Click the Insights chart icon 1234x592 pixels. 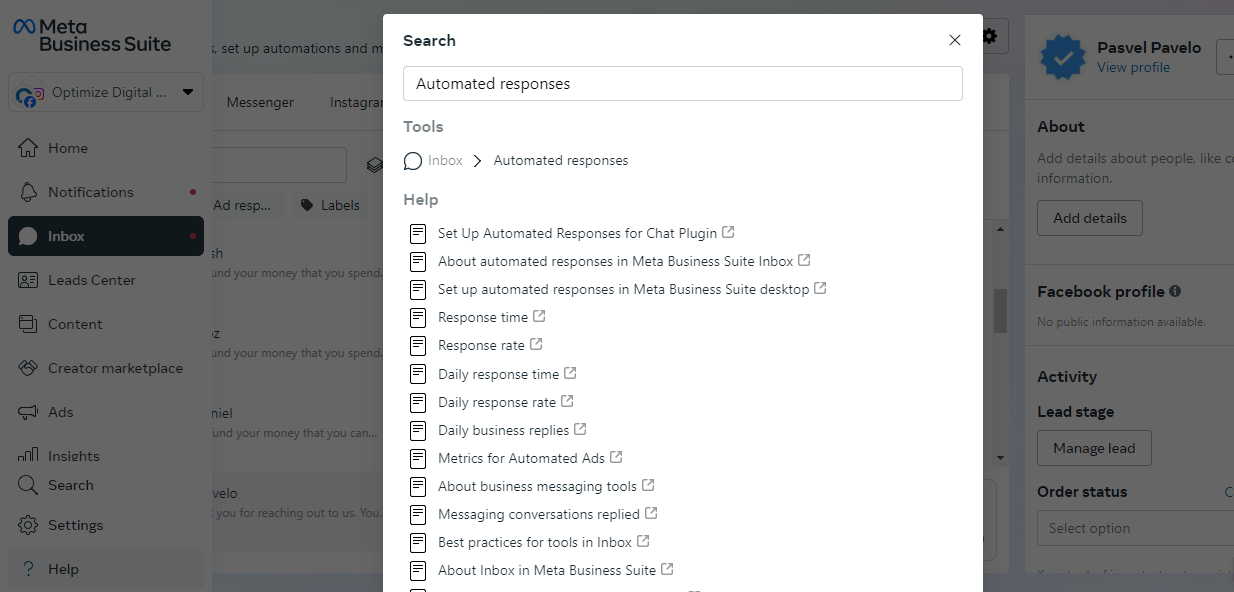point(28,455)
